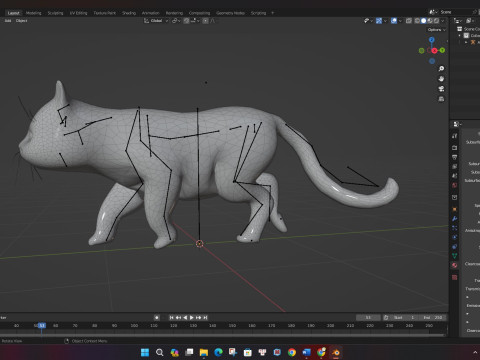
Task: Open the Scene properties tab icon
Action: click(x=455, y=176)
